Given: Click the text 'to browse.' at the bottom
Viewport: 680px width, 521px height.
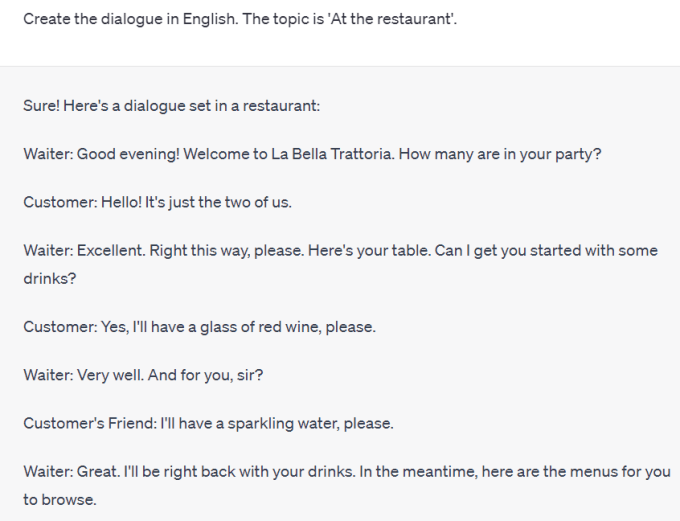Looking at the screenshot, I should pos(60,500).
